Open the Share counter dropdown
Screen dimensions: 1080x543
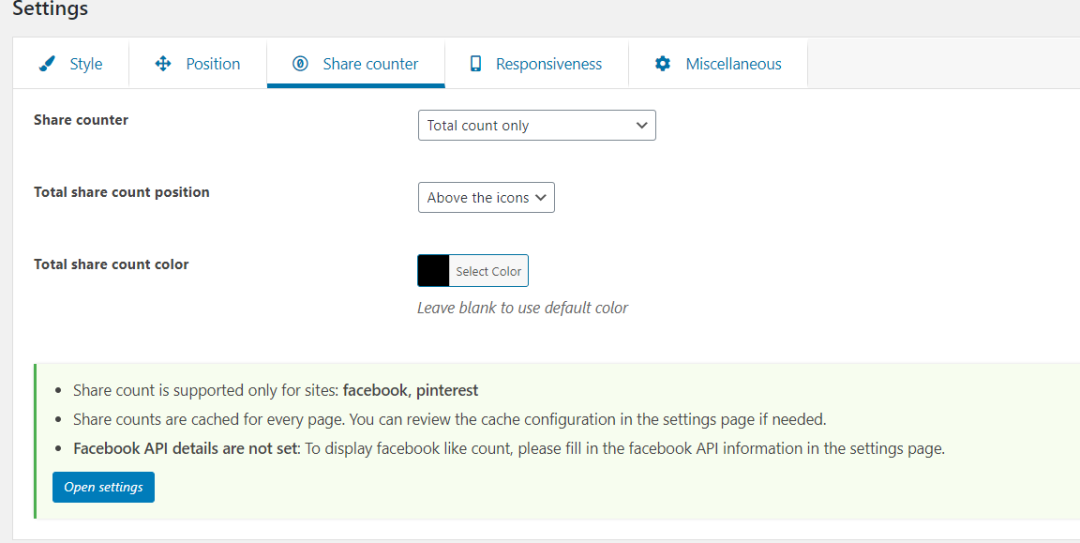pos(537,125)
